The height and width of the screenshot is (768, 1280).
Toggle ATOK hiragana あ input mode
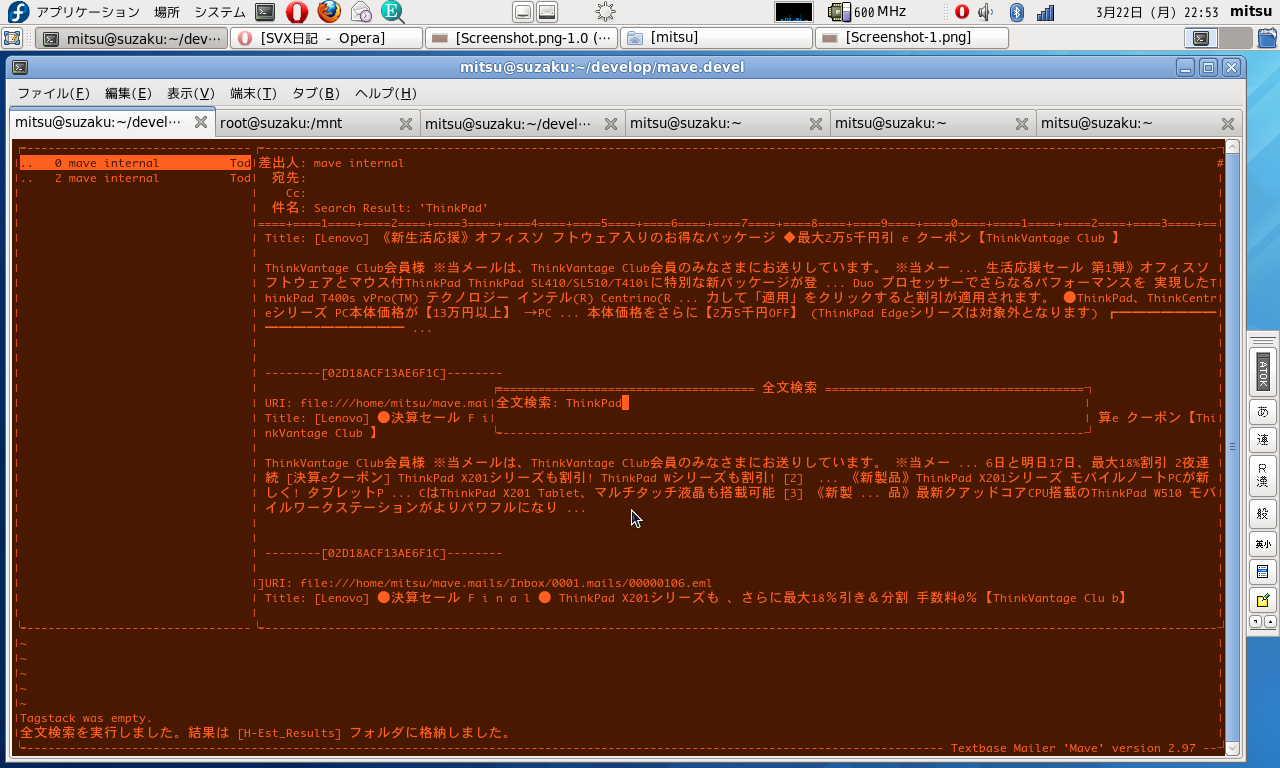pos(1262,412)
